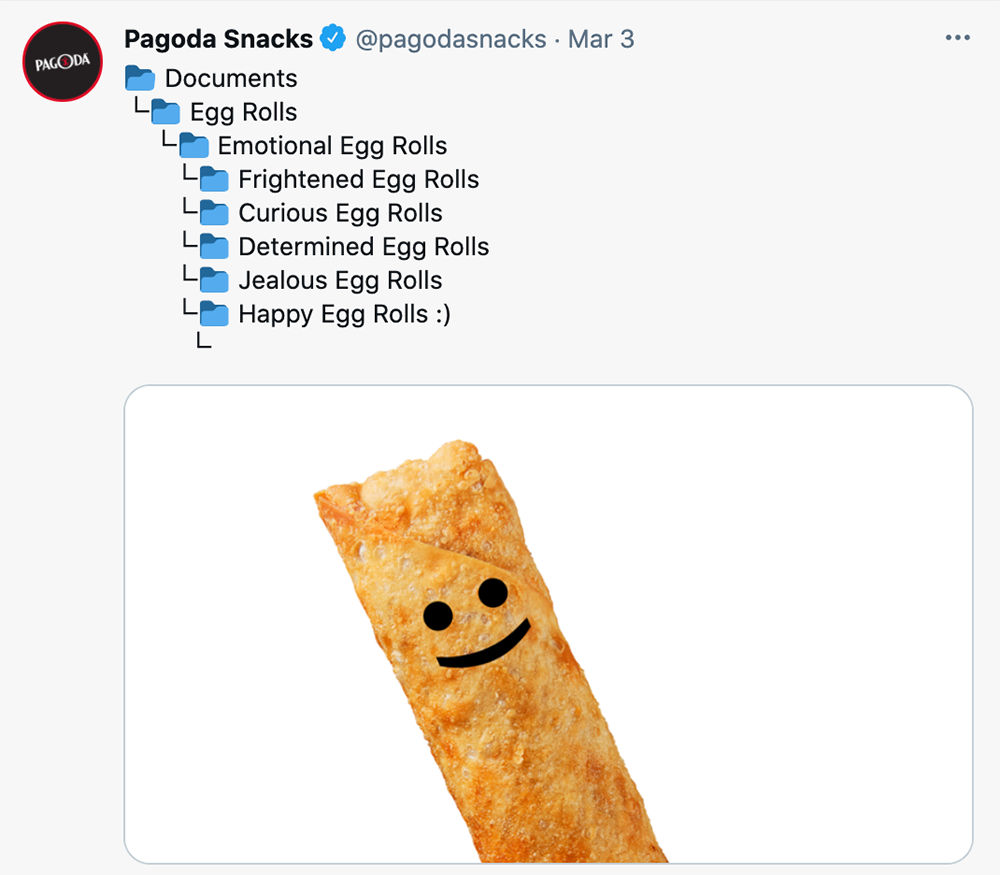1000x875 pixels.
Task: Click the Jealous Egg Rolls folder icon
Action: point(214,281)
